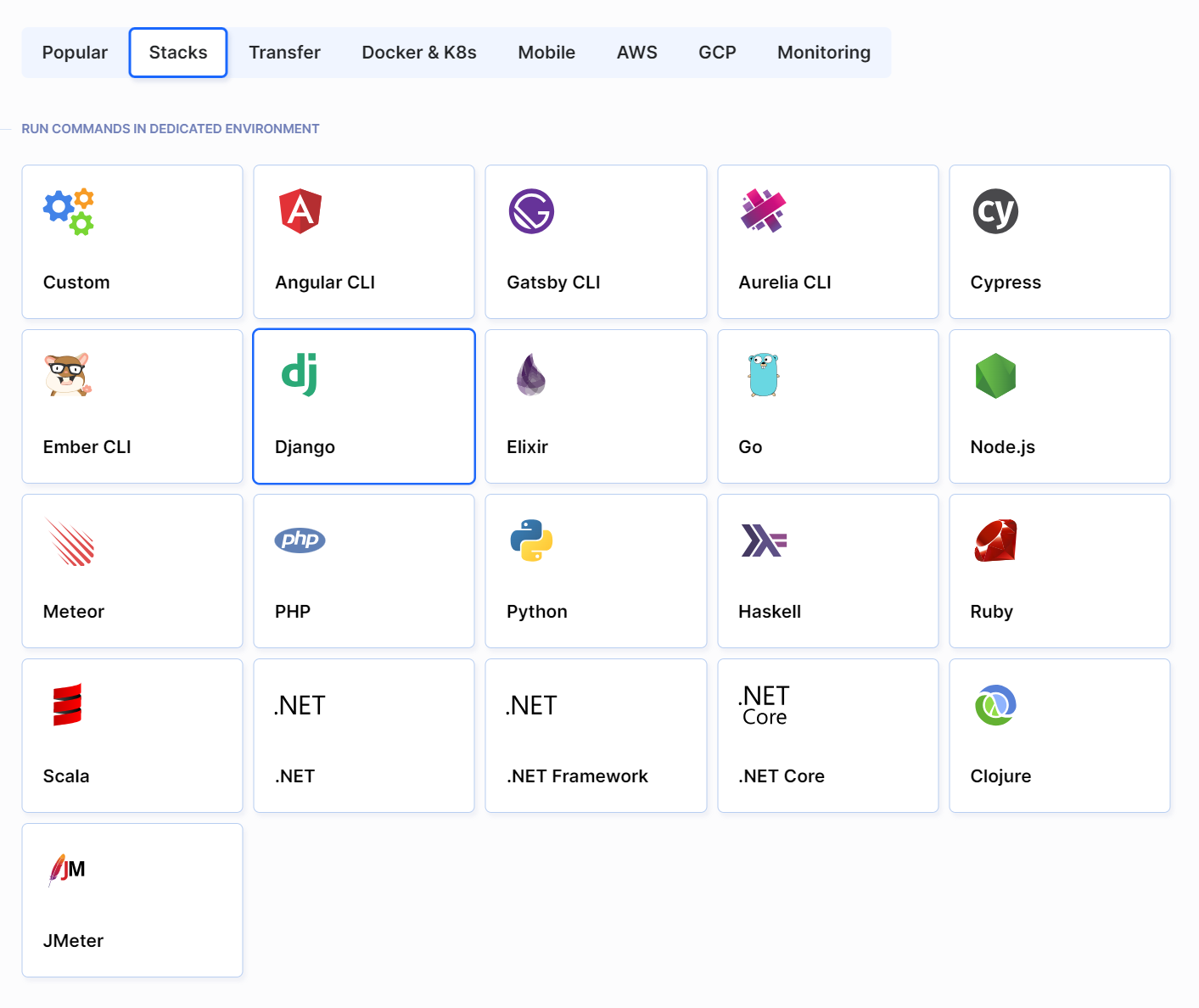This screenshot has width=1199, height=1008.
Task: Click the Python label text
Action: click(x=537, y=612)
